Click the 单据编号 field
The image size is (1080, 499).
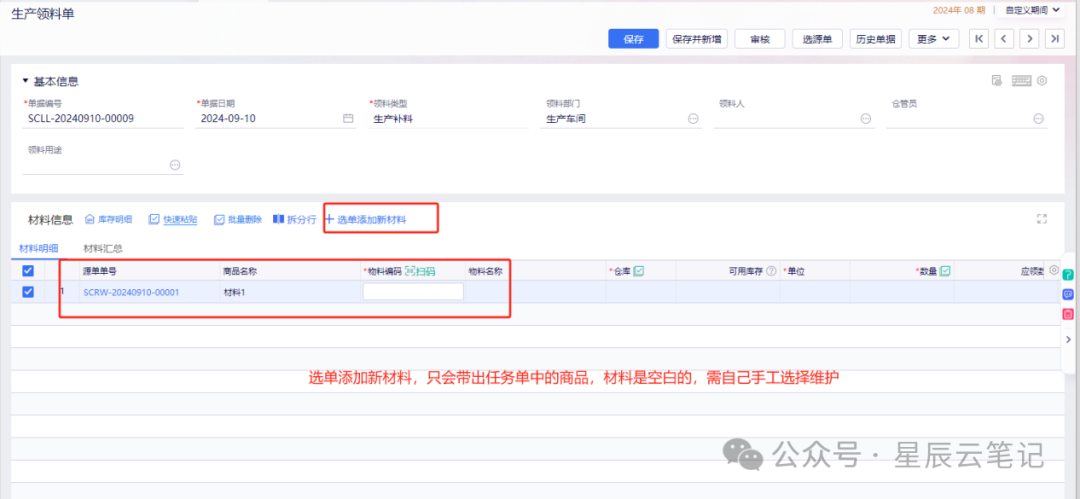coord(103,119)
